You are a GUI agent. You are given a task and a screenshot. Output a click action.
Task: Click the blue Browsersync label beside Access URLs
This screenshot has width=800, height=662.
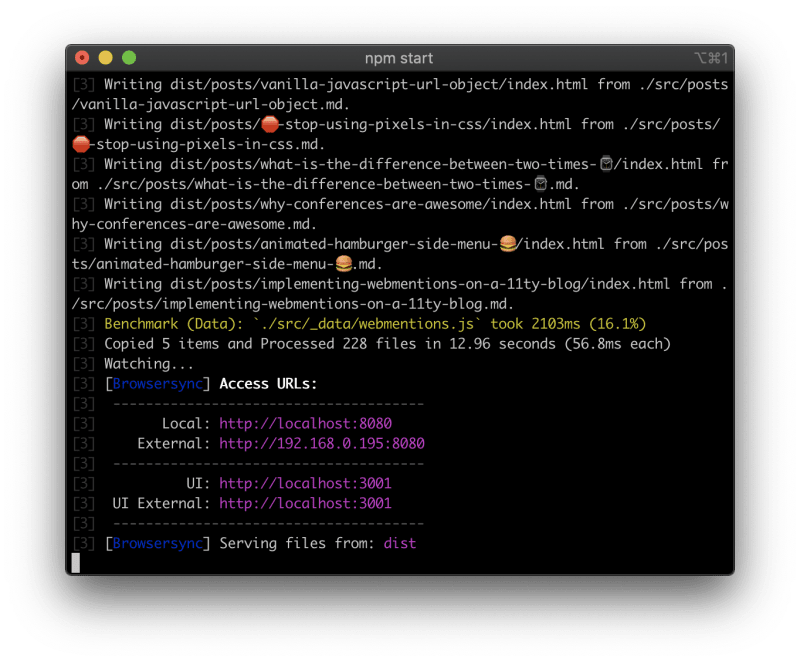[x=158, y=384]
